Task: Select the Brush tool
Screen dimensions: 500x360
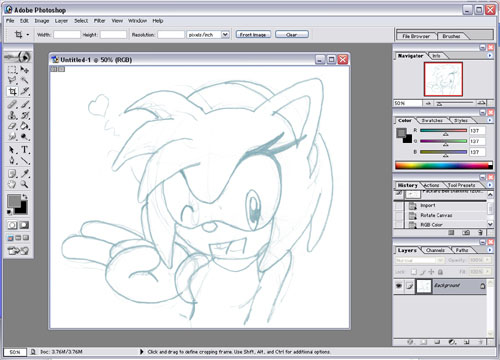Action: click(25, 105)
